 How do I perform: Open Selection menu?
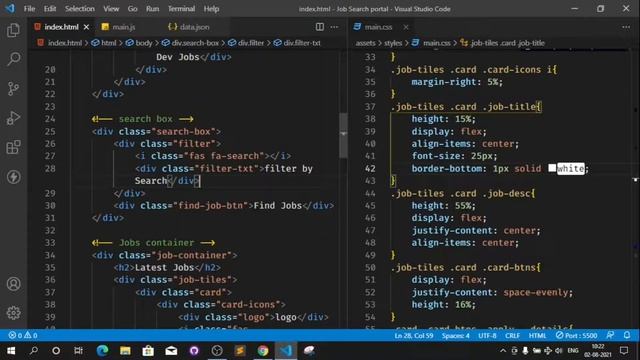click(80, 9)
